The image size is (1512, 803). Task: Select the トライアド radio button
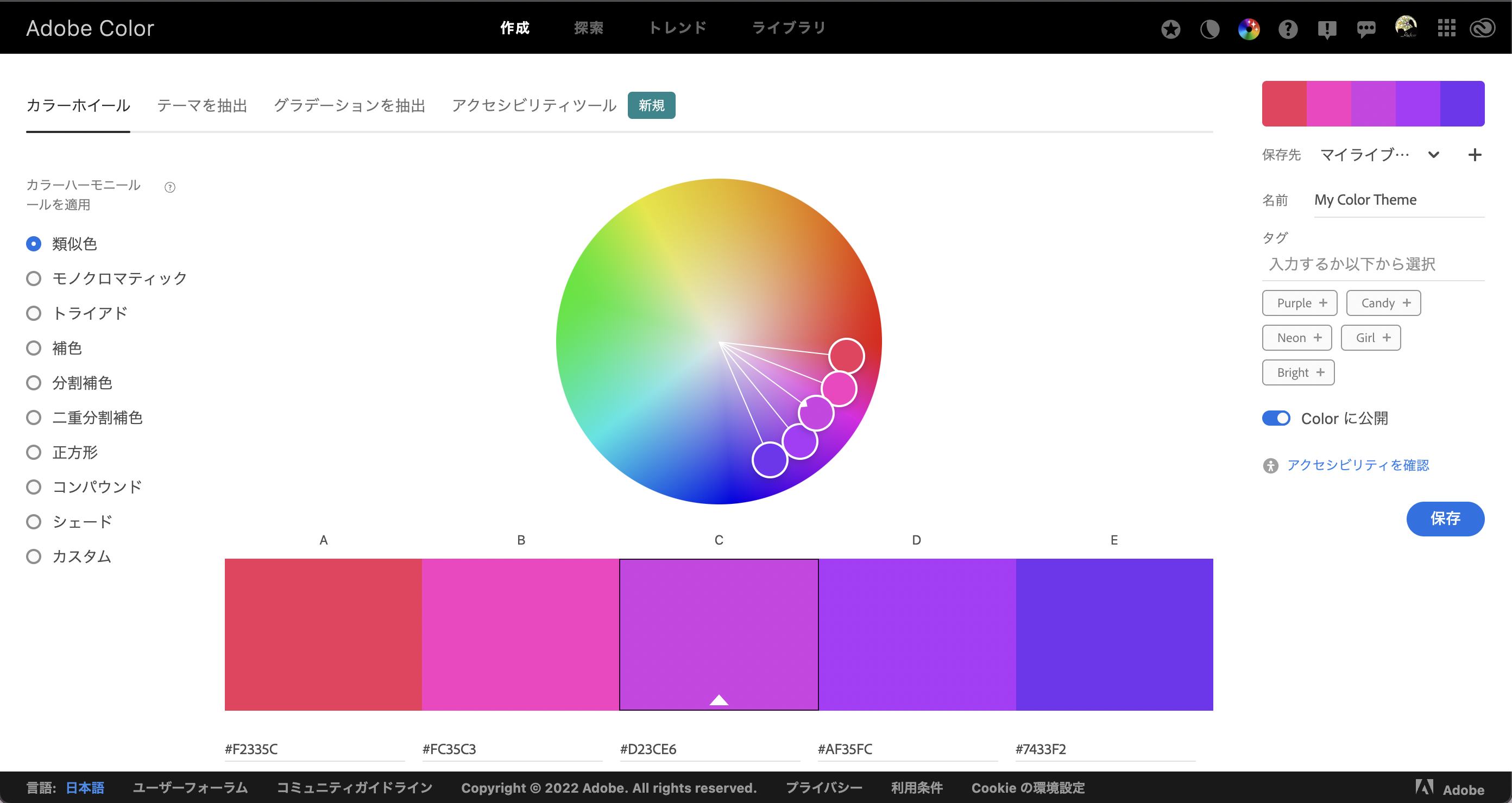[x=34, y=313]
